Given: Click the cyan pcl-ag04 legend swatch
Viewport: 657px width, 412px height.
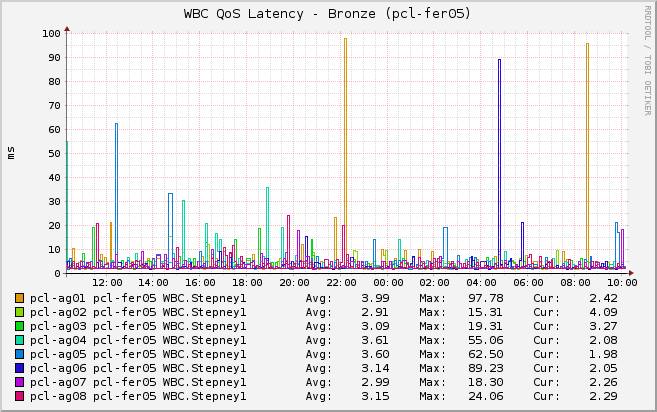Looking at the screenshot, I should 19,340.
